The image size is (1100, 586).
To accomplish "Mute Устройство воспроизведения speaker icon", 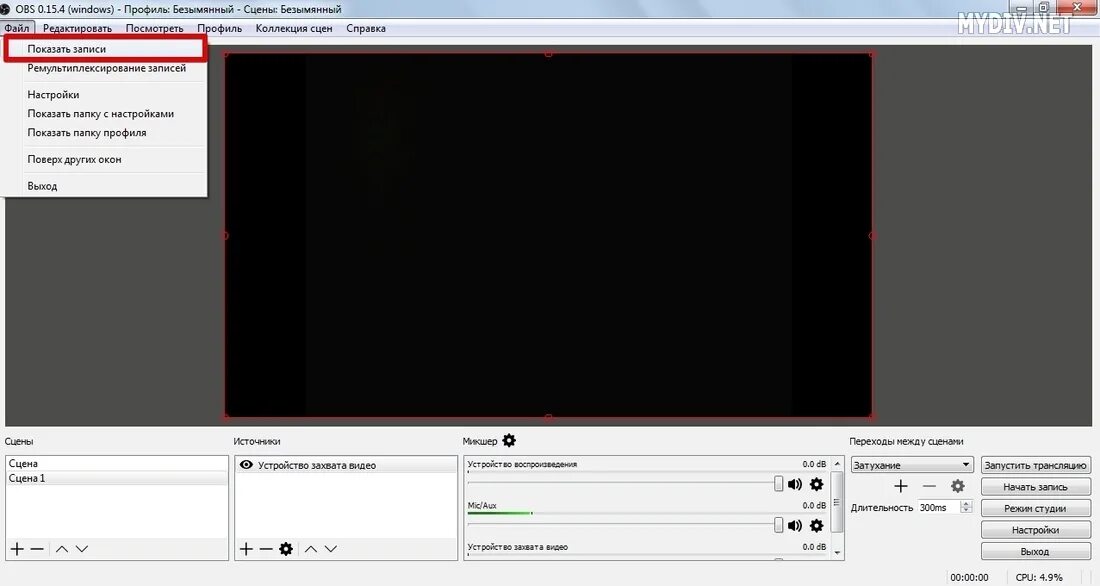I will tap(795, 484).
